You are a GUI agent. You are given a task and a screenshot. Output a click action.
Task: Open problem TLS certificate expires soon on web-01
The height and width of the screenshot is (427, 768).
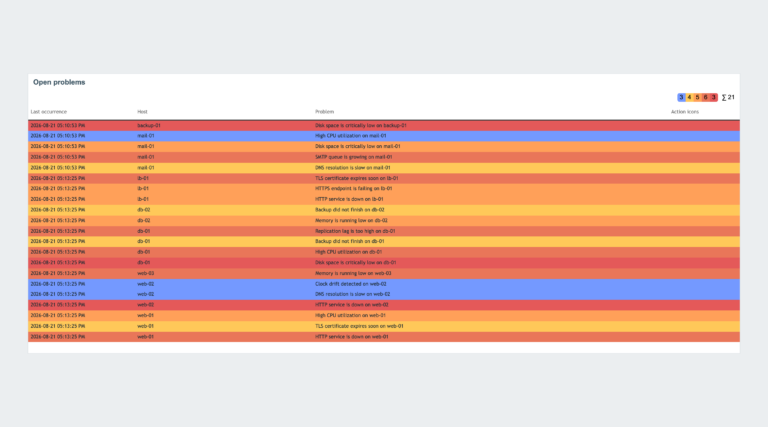[359, 326]
